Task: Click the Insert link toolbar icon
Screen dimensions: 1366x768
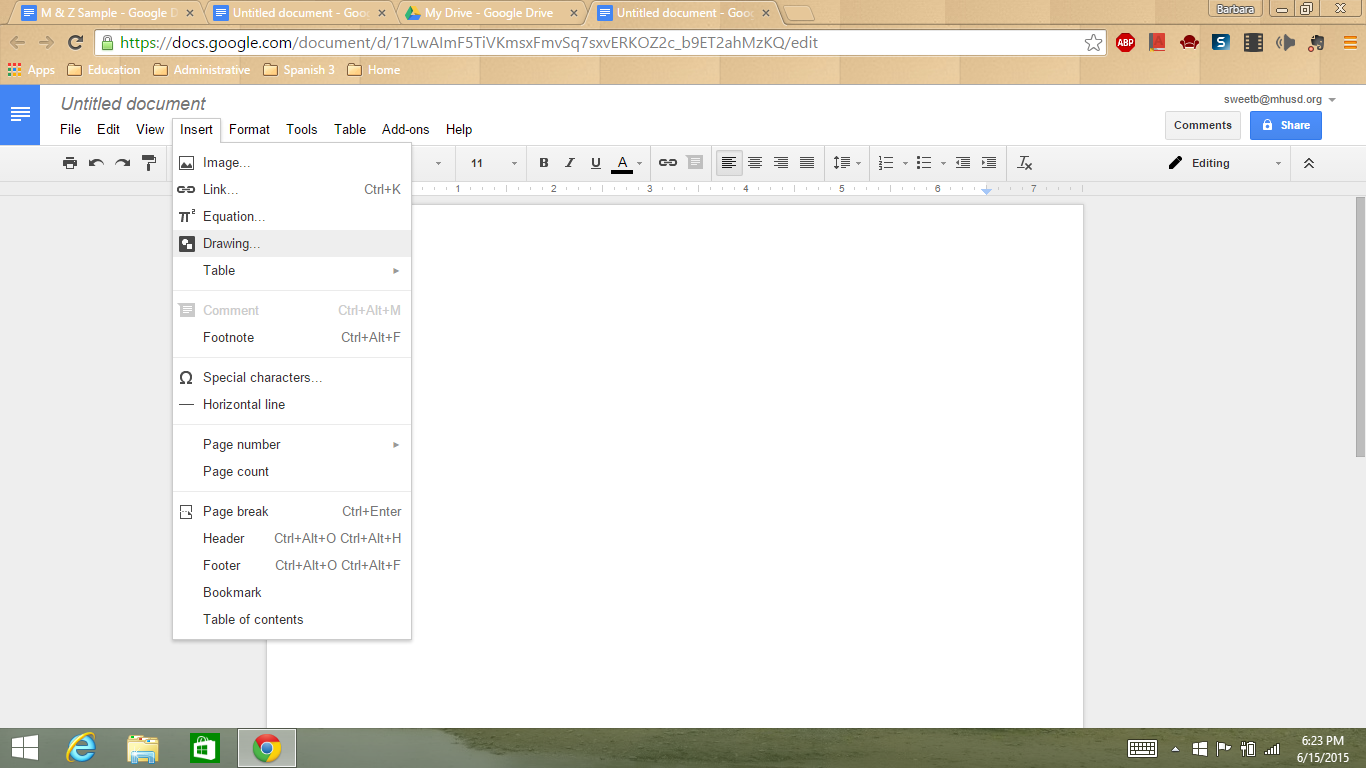Action: coord(668,163)
